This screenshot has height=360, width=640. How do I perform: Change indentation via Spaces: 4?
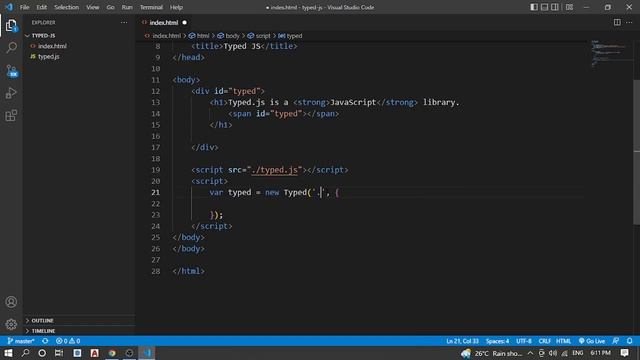[497, 341]
